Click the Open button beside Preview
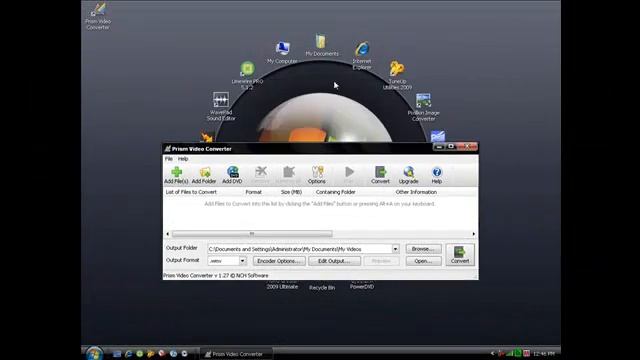This screenshot has width=640, height=360. click(423, 261)
